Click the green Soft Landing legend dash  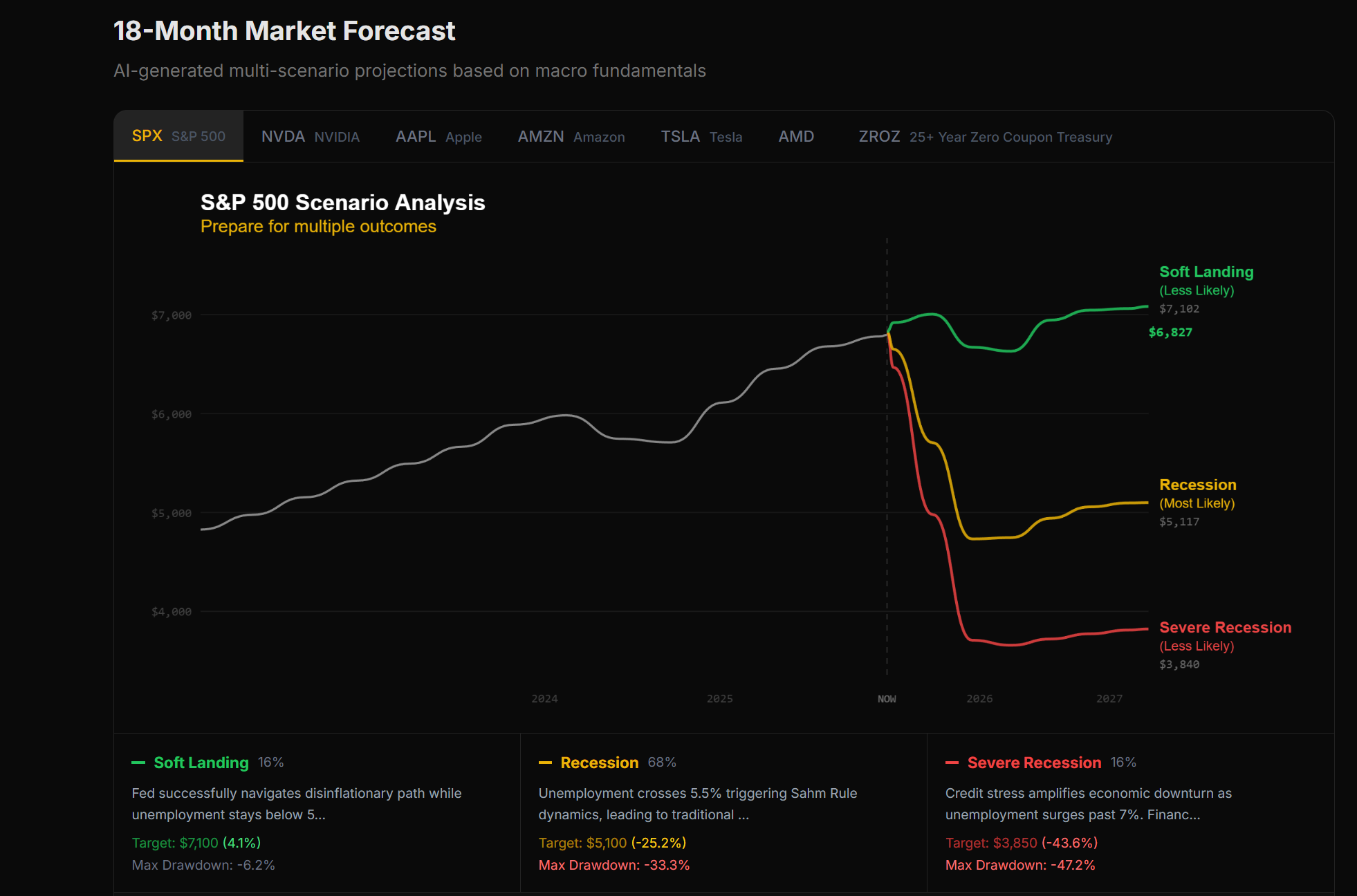coord(138,763)
